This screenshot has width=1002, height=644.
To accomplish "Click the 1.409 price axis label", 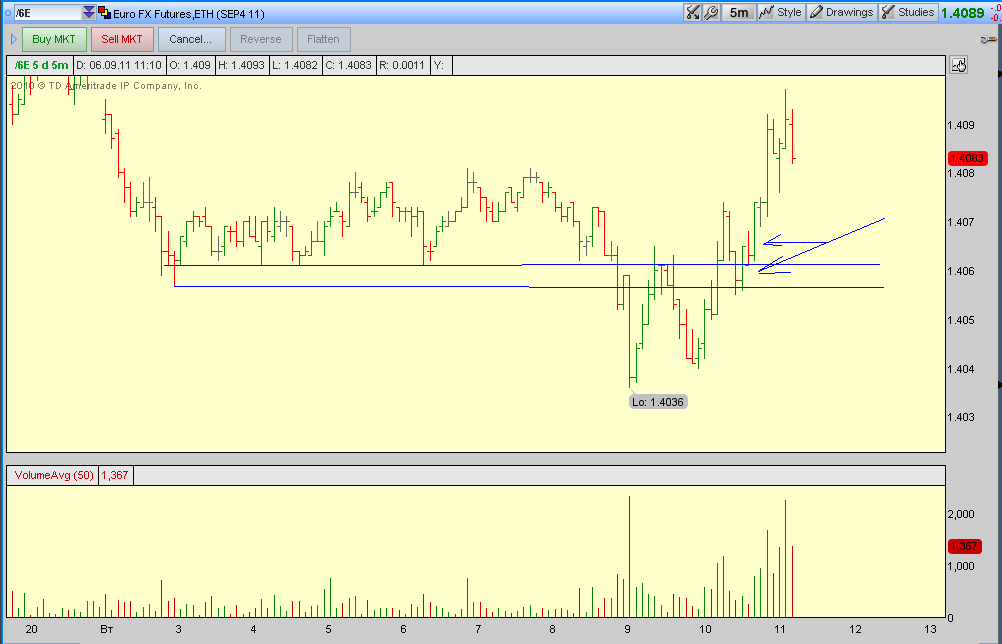I will coord(961,125).
